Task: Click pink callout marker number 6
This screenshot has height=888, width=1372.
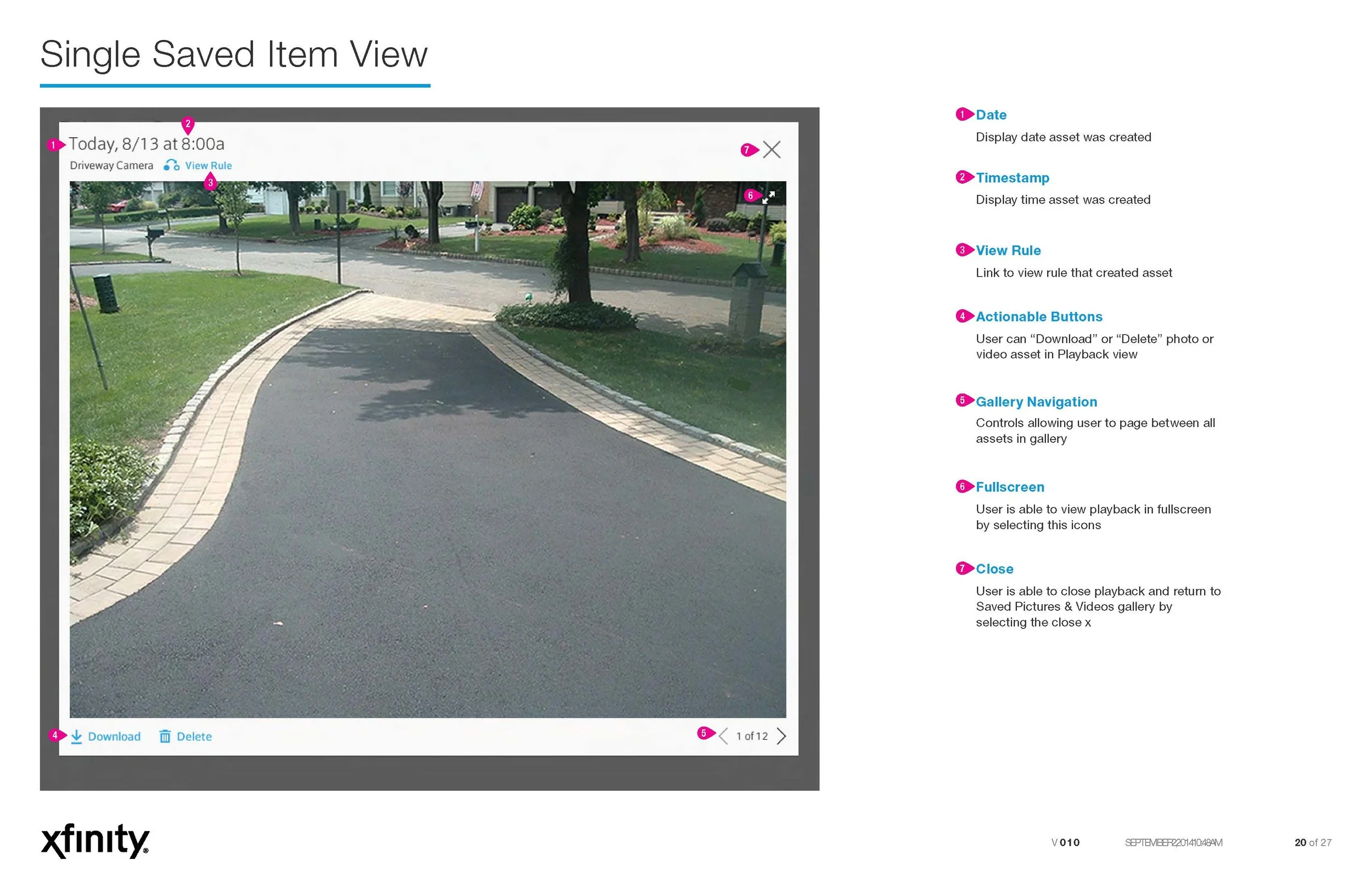Action: pos(750,196)
